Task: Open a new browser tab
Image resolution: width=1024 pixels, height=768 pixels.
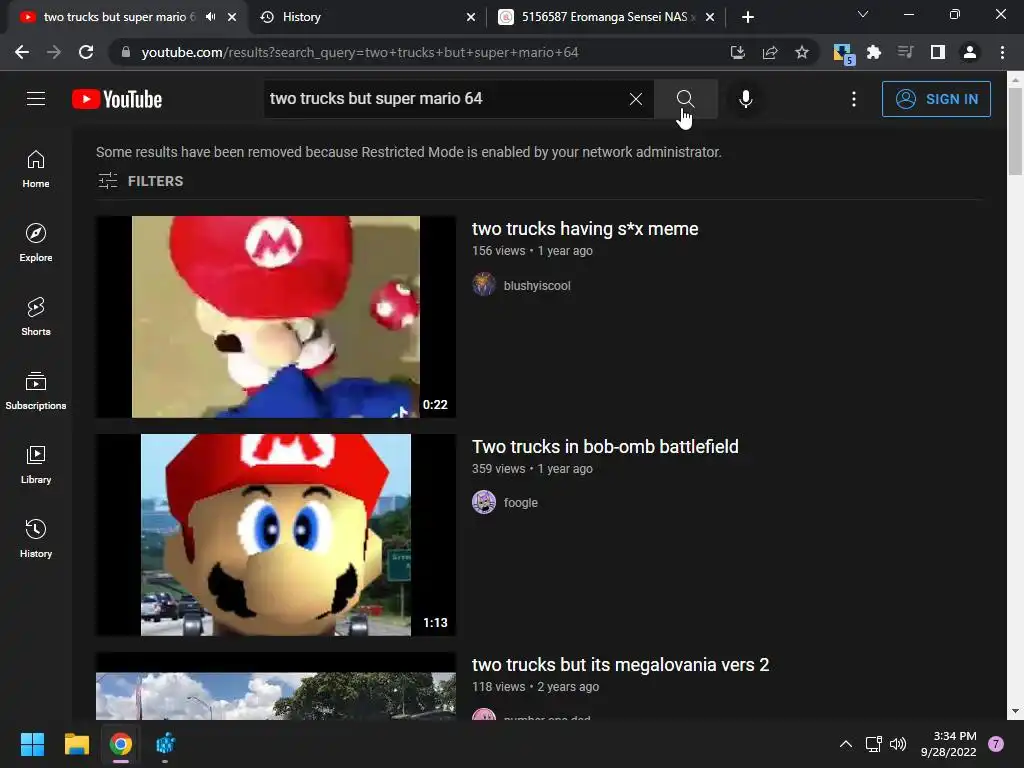Action: pos(748,17)
